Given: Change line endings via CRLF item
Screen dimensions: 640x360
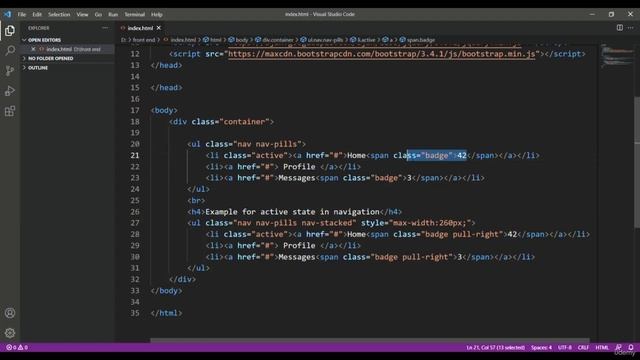Looking at the screenshot, I should [x=583, y=347].
